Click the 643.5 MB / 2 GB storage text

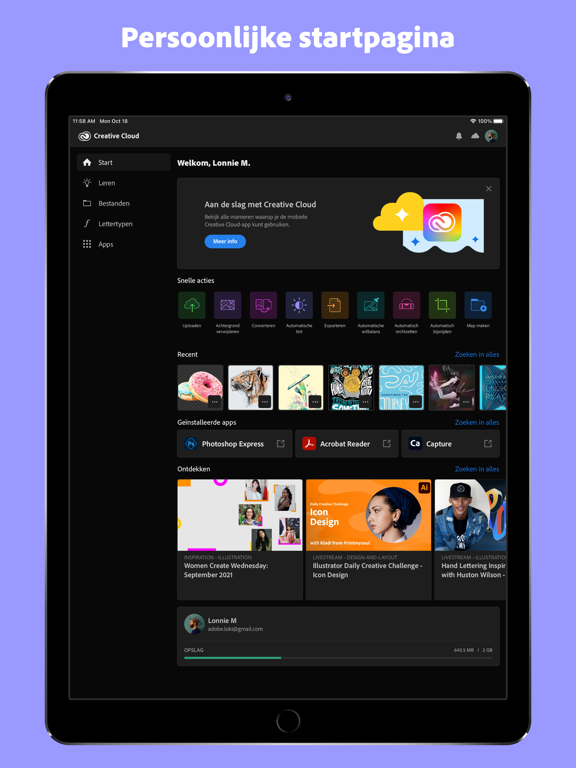(x=473, y=650)
